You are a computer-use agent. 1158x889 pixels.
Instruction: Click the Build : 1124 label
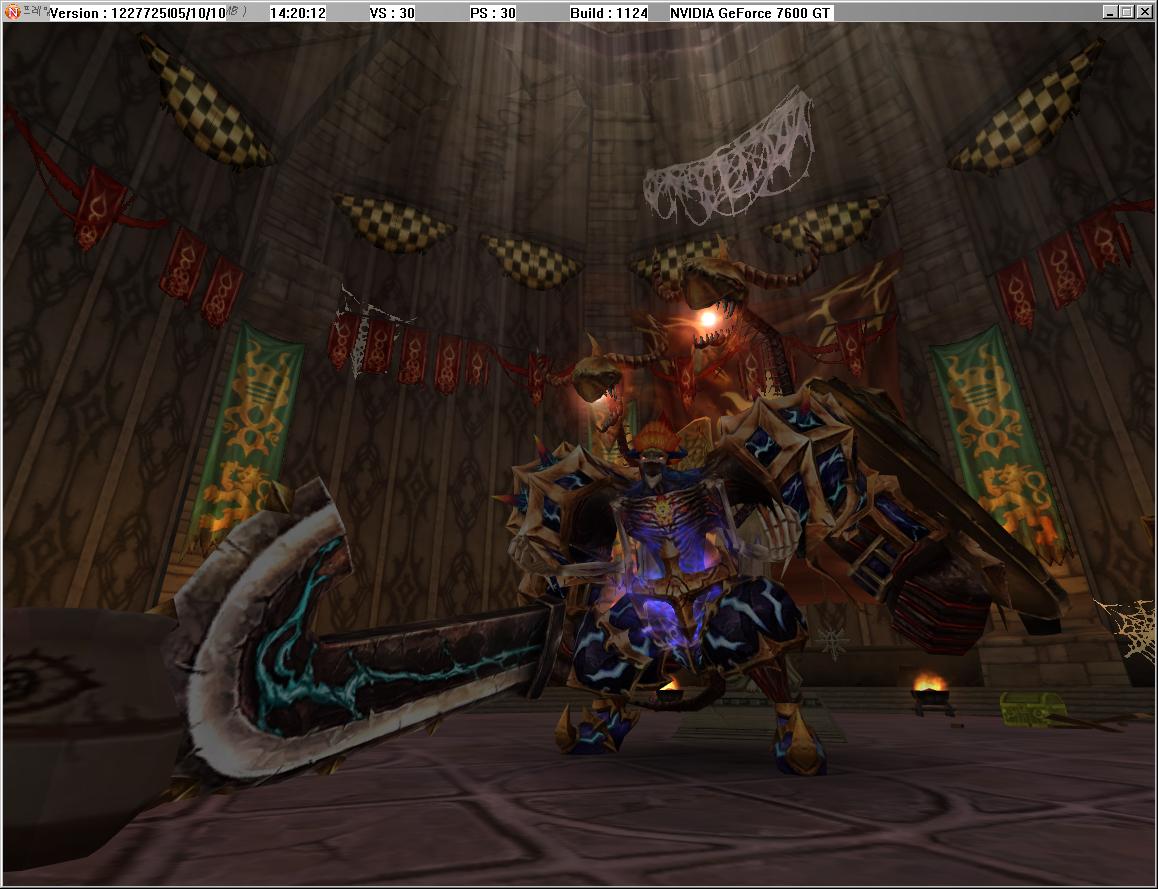coord(609,13)
